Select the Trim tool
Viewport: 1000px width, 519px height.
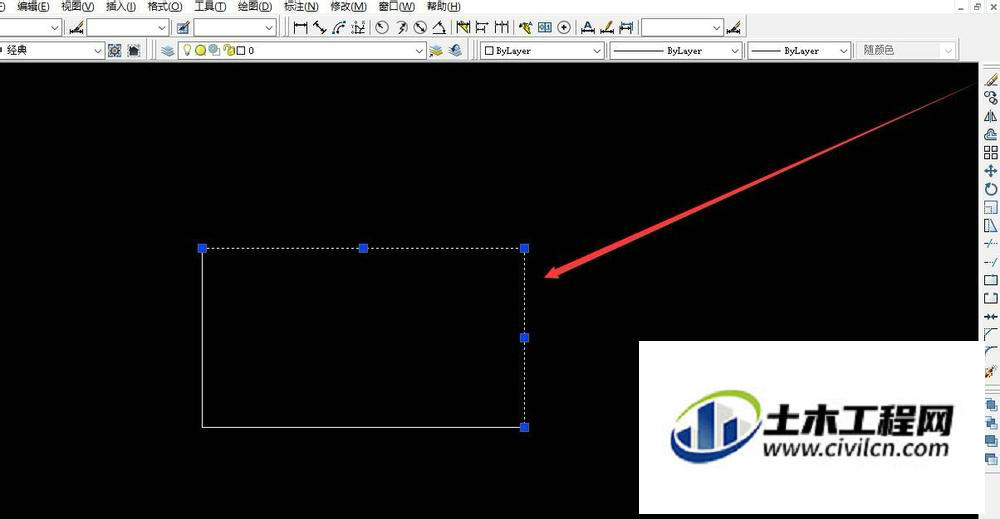pos(990,244)
